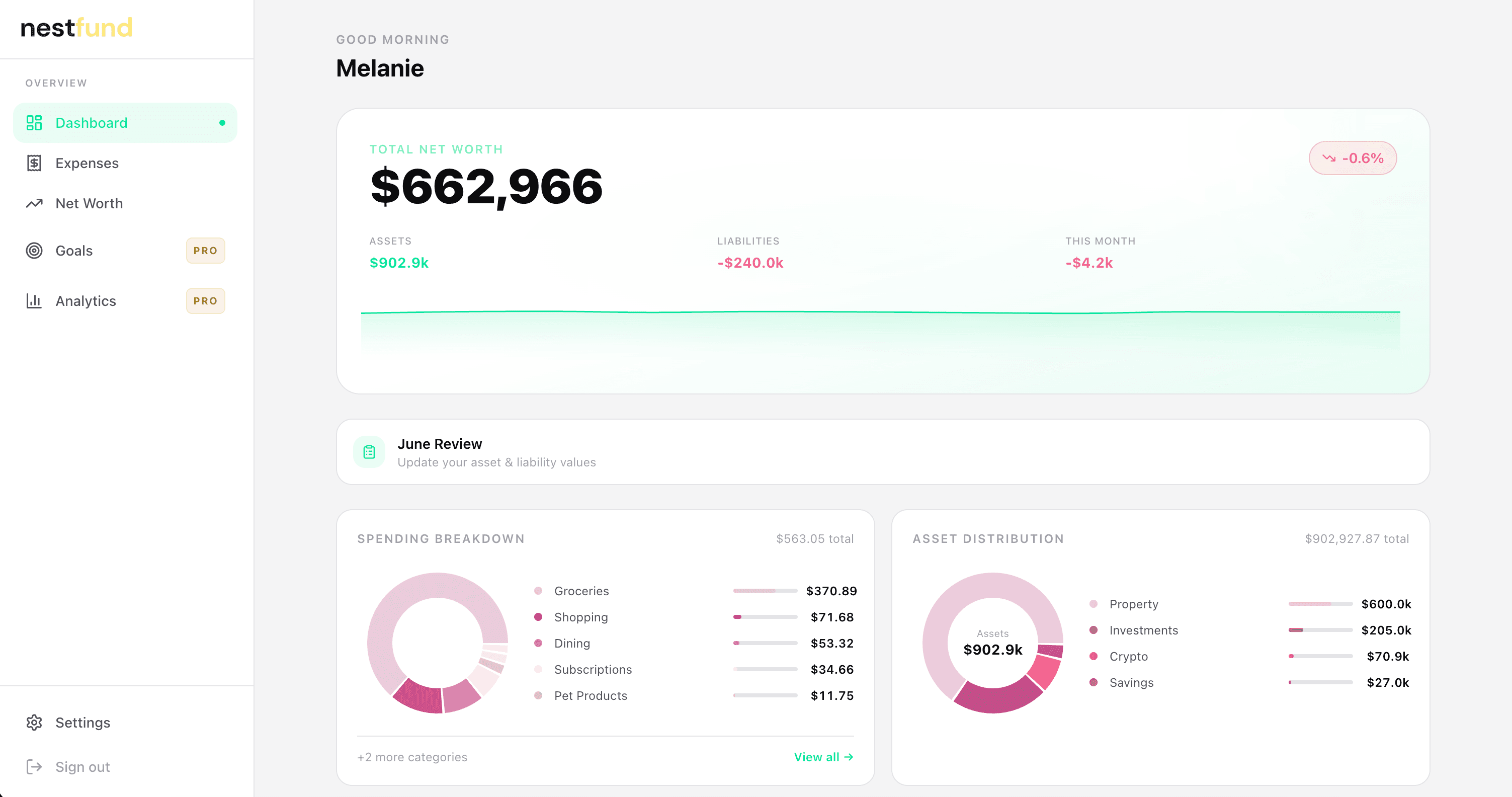Screen dimensions: 1512x797
Task: Click the Property asset label
Action: pyautogui.click(x=1133, y=604)
